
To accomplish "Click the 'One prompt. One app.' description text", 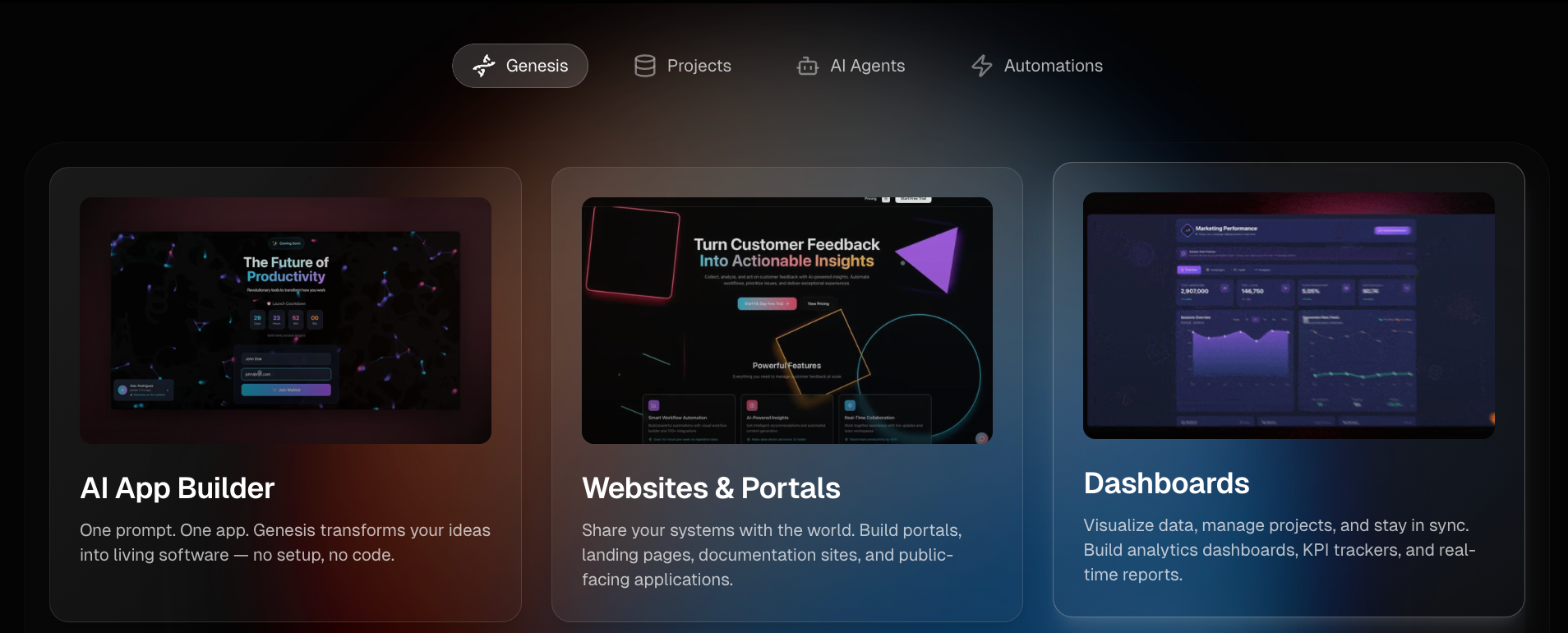I will (x=285, y=543).
